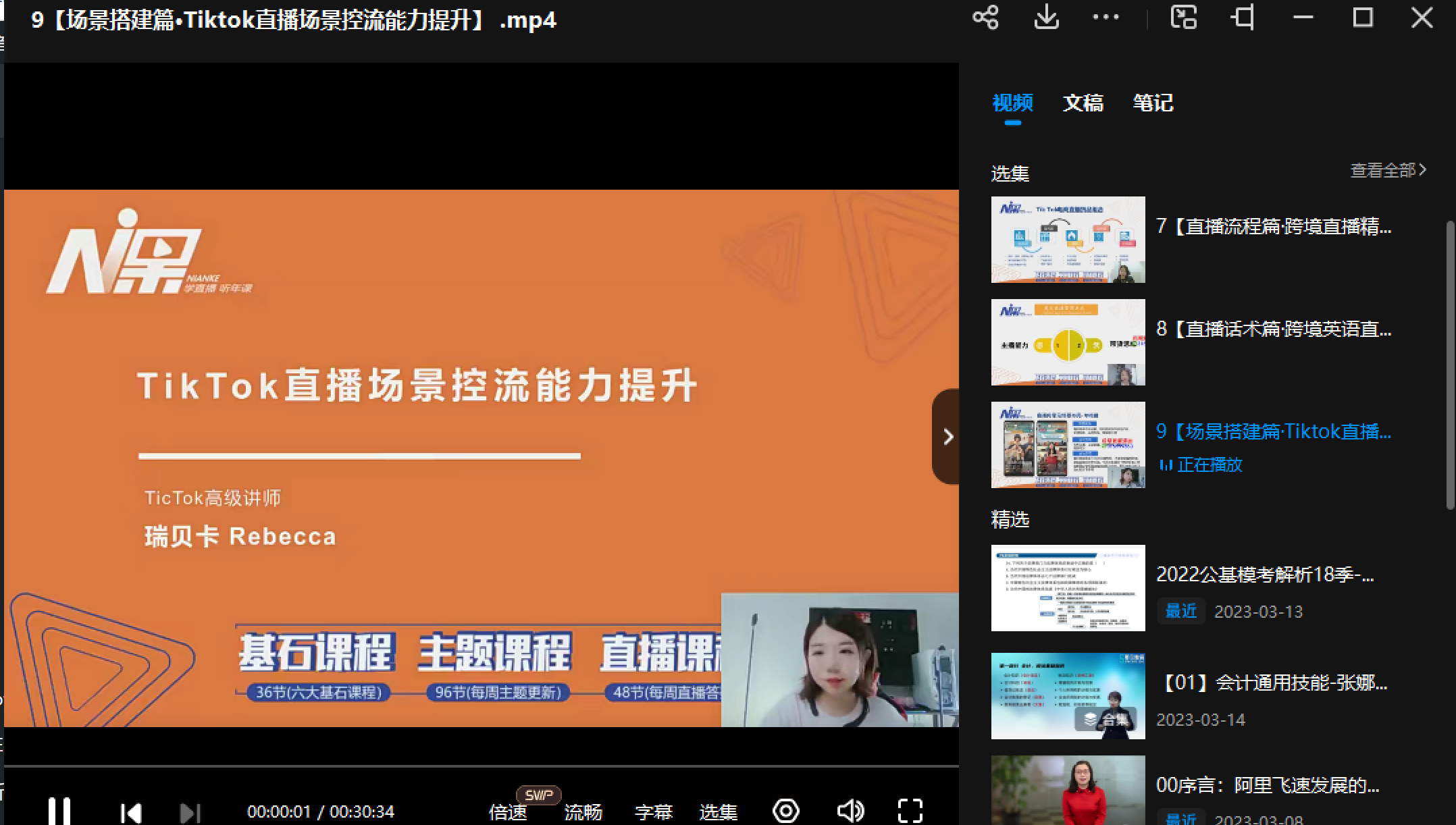1456x825 pixels.
Task: Pause the video playback
Action: coord(59,811)
